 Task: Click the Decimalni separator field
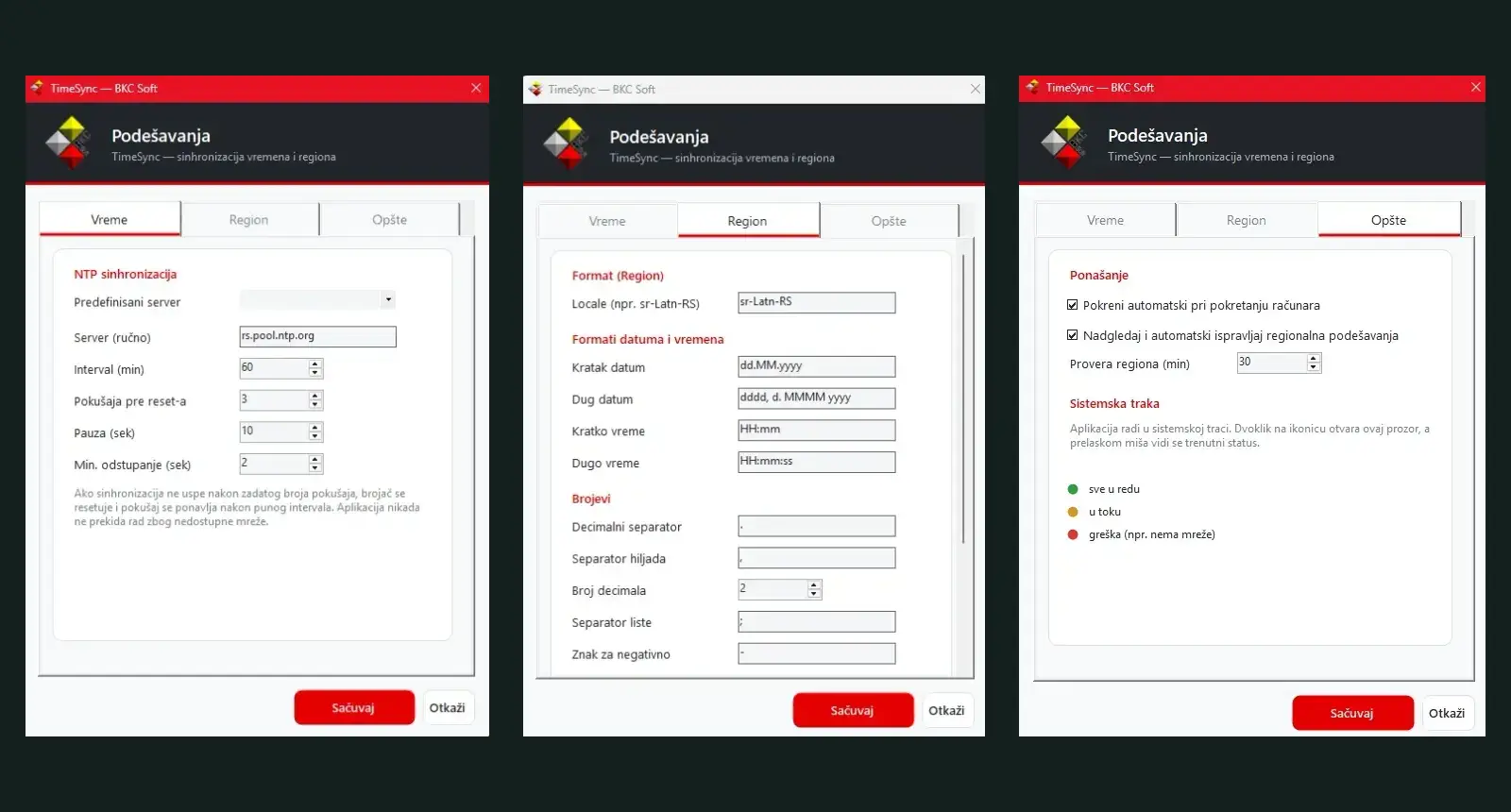pyautogui.click(x=817, y=526)
